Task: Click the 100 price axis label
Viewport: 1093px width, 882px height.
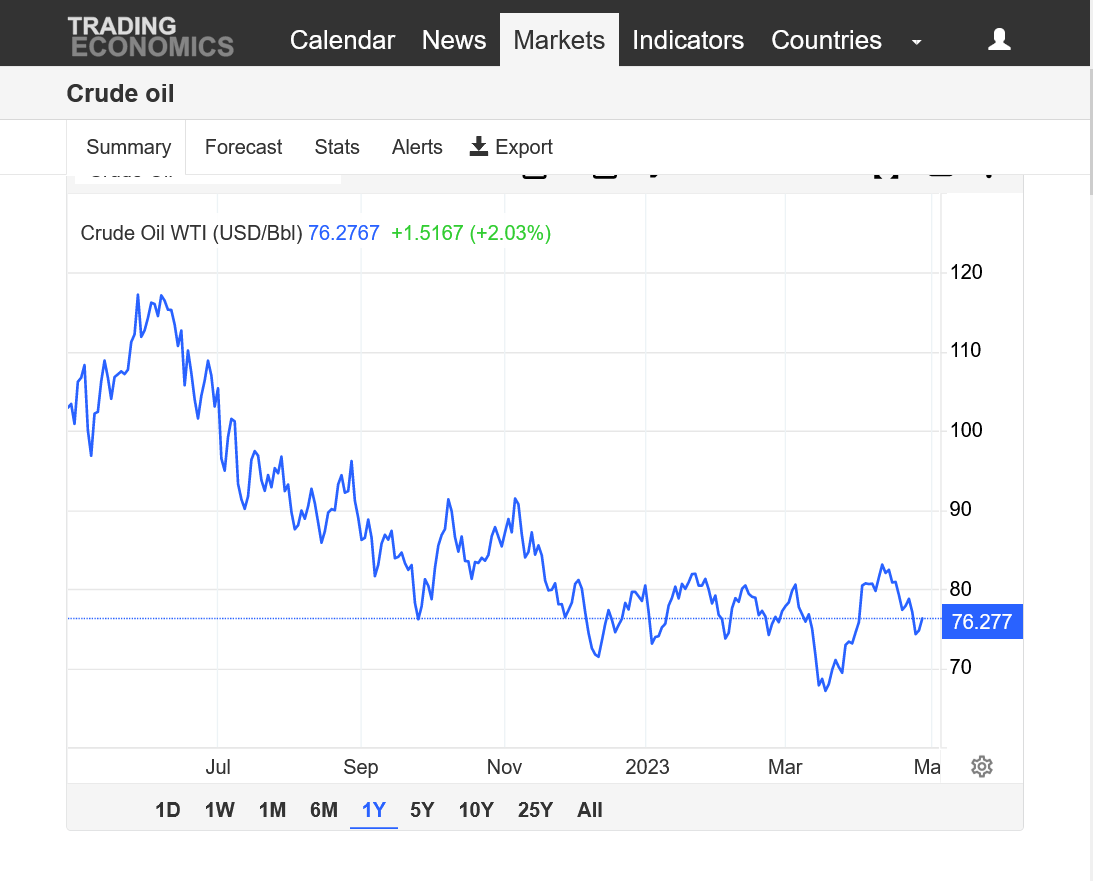Action: point(966,429)
